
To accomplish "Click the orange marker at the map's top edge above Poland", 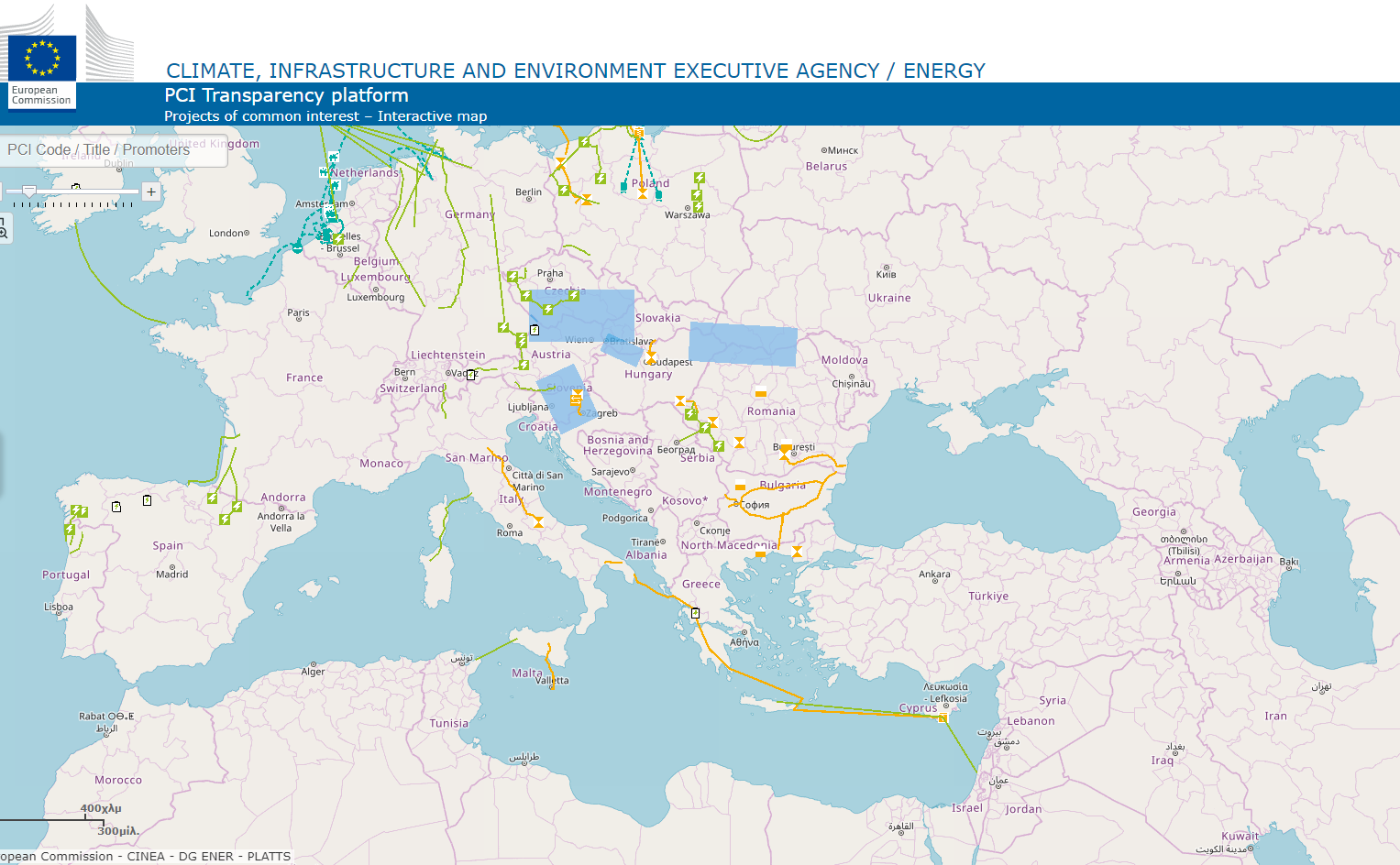I will coord(639,134).
